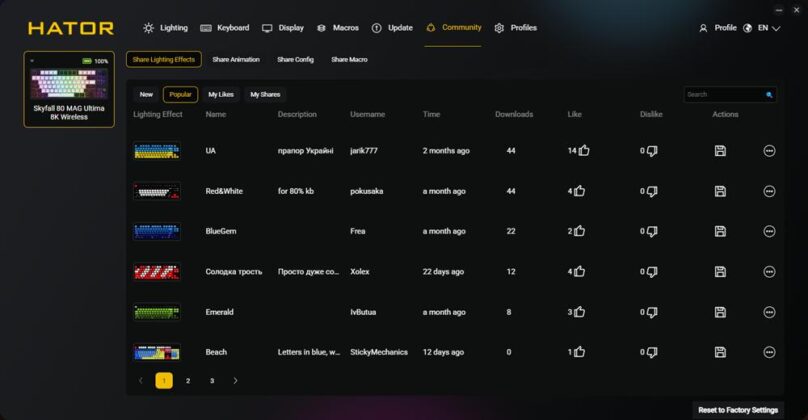Switch to Share Macro tab
Viewport: 808px width, 420px height.
[349, 60]
